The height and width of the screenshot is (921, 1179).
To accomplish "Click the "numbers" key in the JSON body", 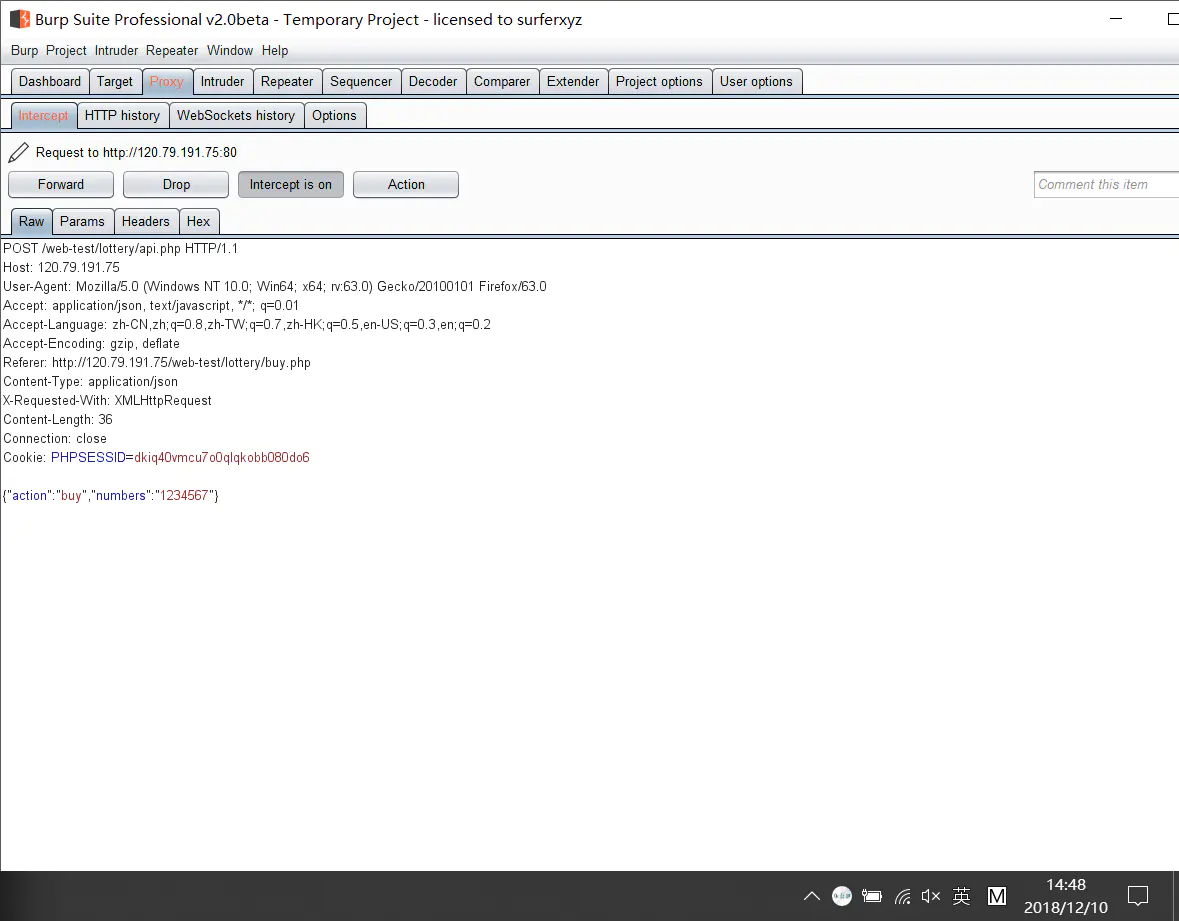I will 120,495.
